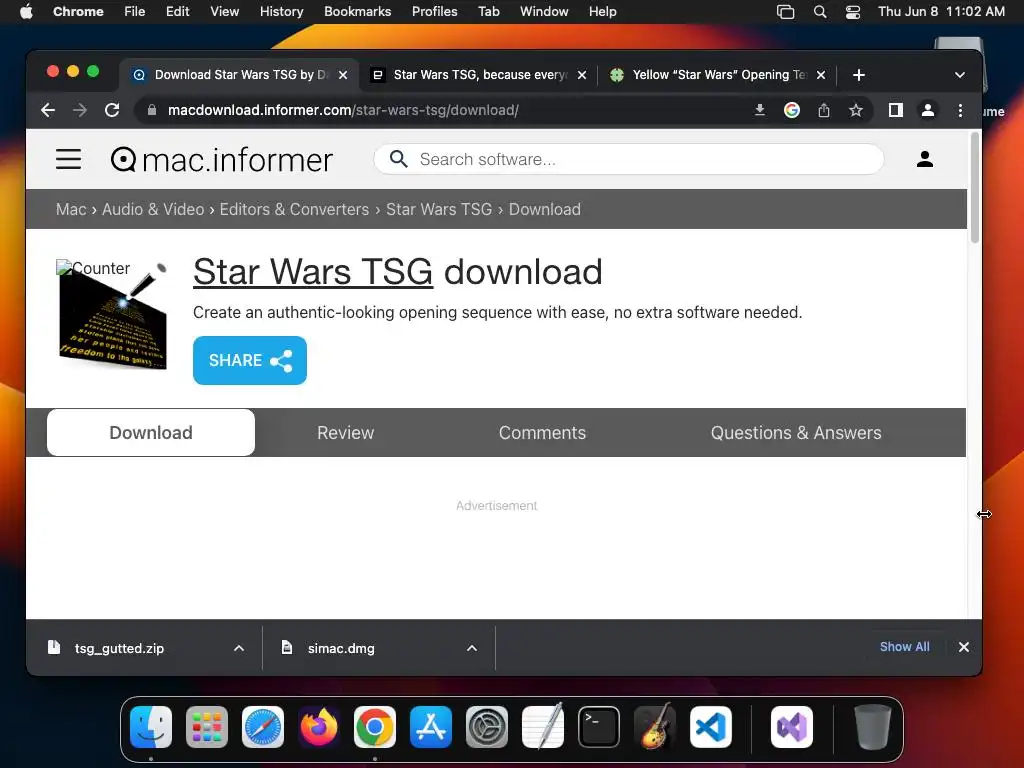Viewport: 1024px width, 768px height.
Task: Click the install/download icon in the address bar
Action: (x=760, y=110)
